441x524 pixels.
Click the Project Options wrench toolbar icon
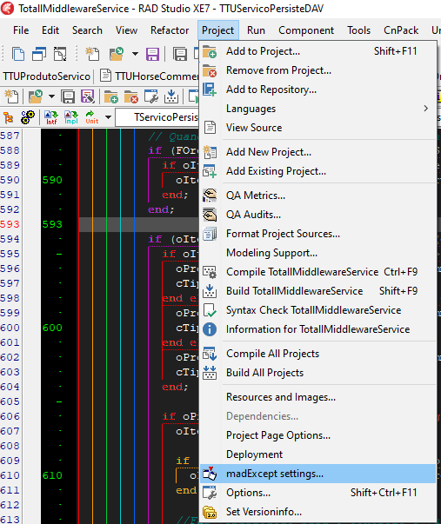(x=151, y=97)
